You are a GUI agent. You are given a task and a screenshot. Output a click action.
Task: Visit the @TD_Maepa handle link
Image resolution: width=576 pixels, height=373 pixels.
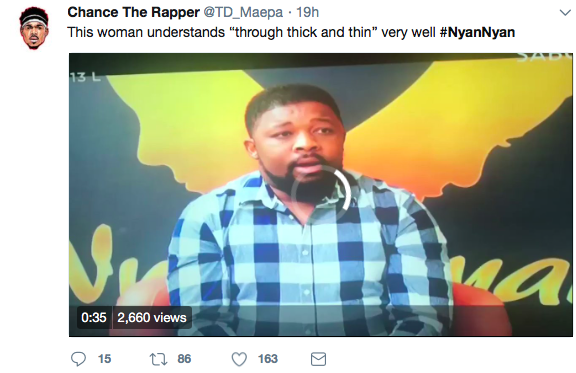point(243,13)
